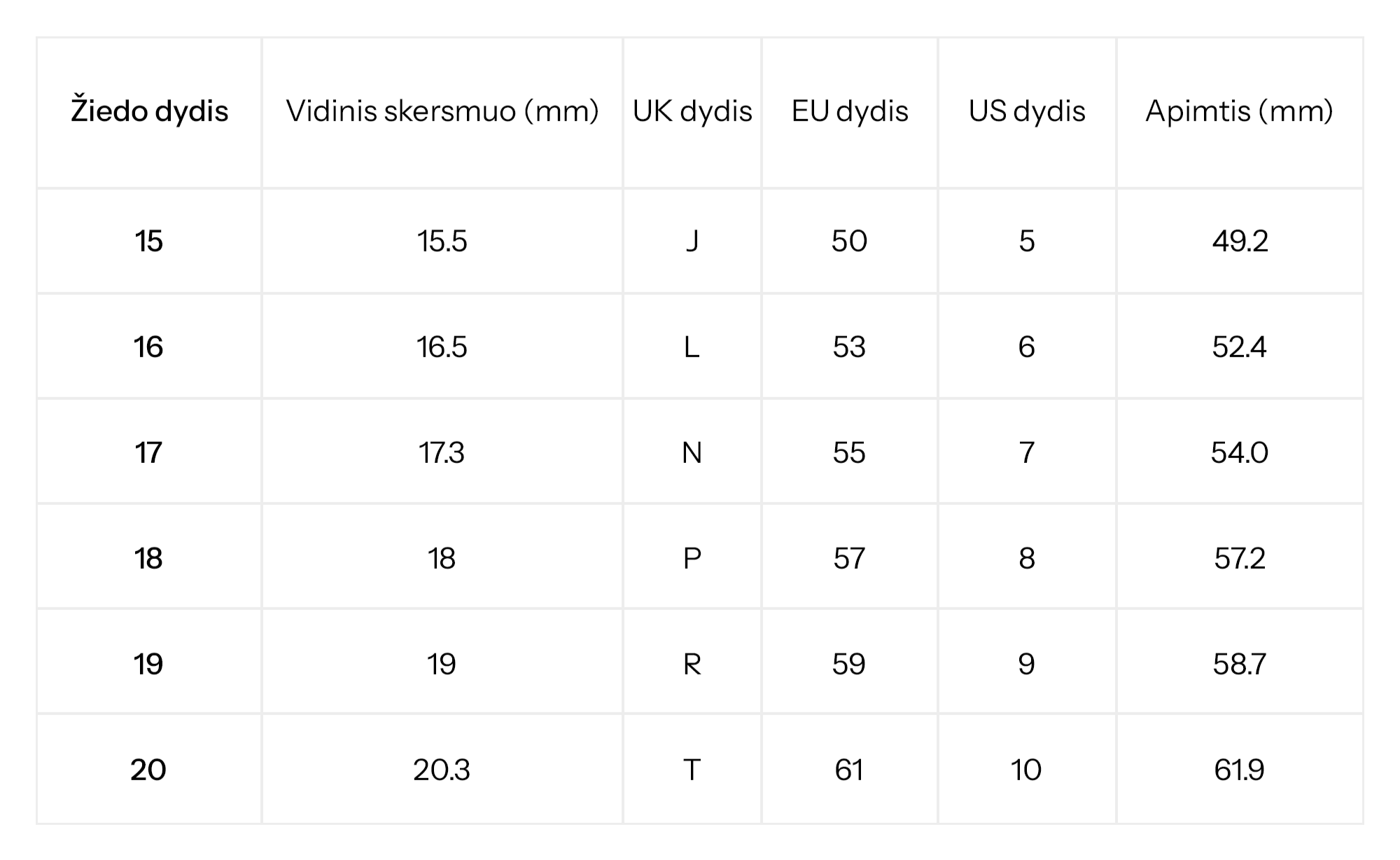Select ring size 17 row label
The image size is (1400, 860).
tap(148, 453)
